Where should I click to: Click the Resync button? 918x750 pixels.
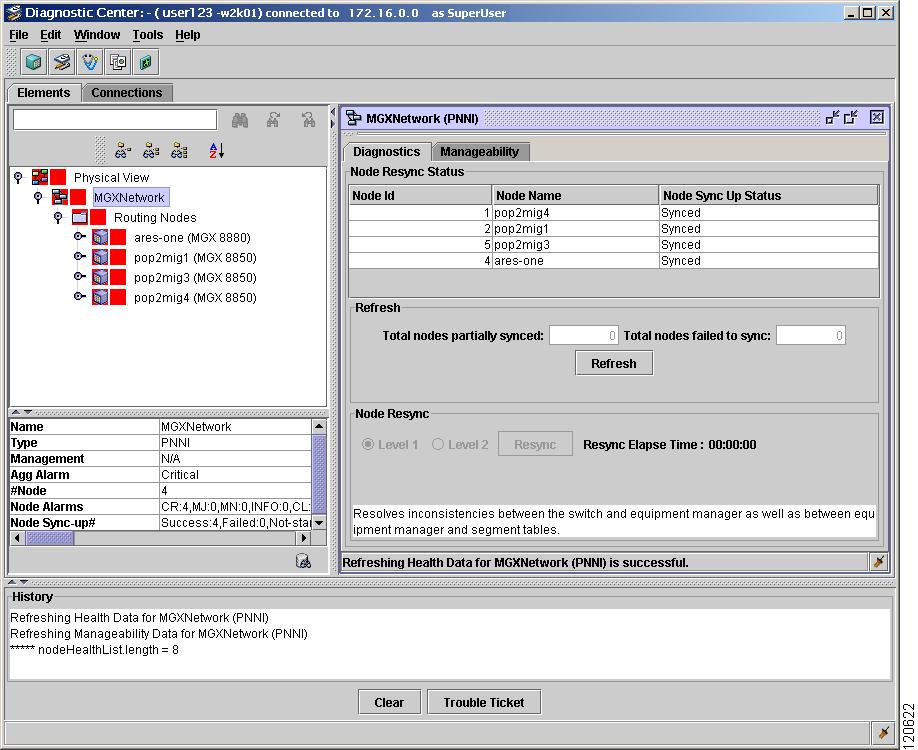point(535,444)
